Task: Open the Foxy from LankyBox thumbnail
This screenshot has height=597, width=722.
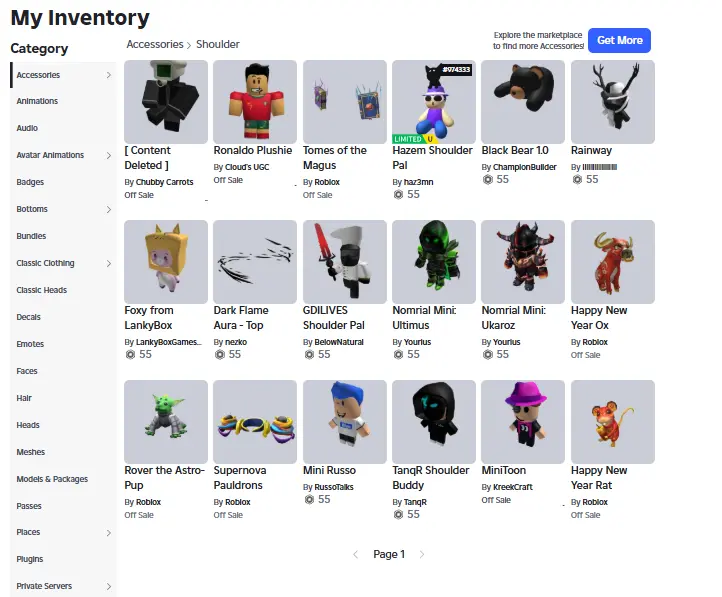Action: point(166,261)
